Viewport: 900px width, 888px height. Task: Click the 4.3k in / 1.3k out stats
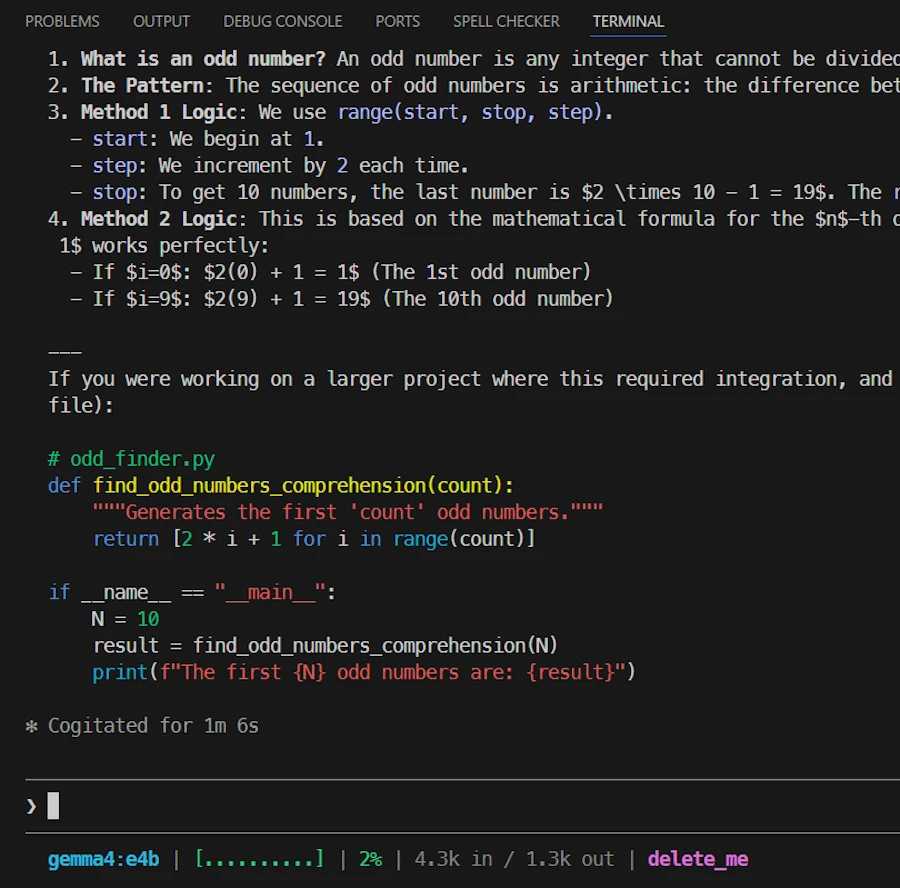tap(514, 859)
